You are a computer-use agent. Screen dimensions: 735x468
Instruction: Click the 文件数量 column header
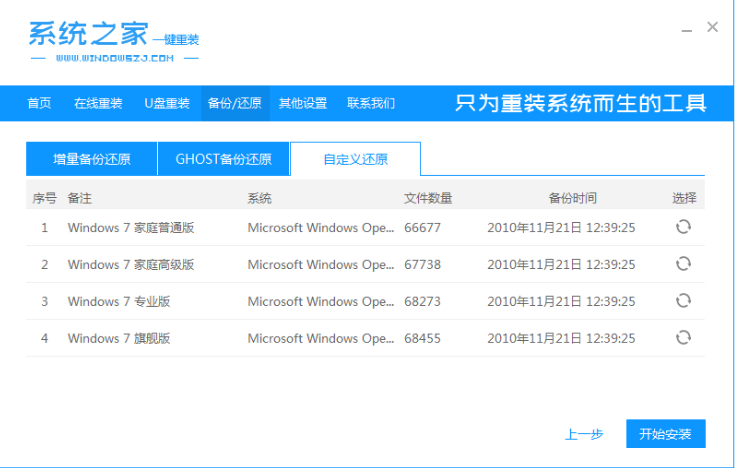pos(428,198)
